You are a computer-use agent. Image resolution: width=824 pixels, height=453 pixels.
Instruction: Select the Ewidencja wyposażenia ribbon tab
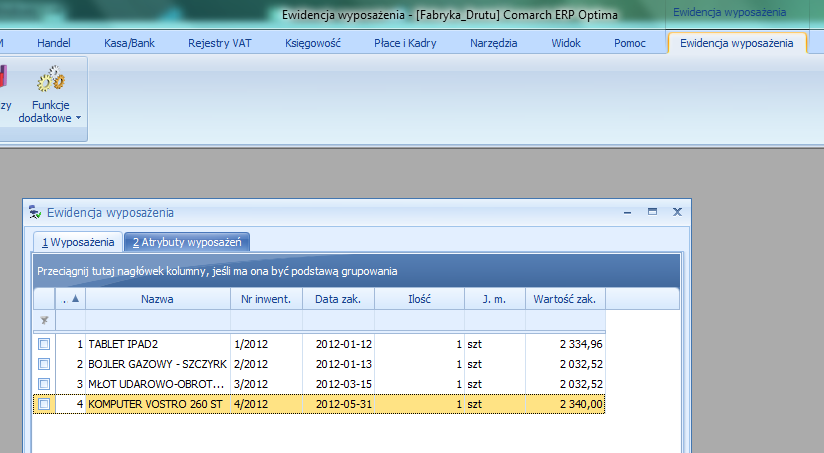(x=737, y=43)
